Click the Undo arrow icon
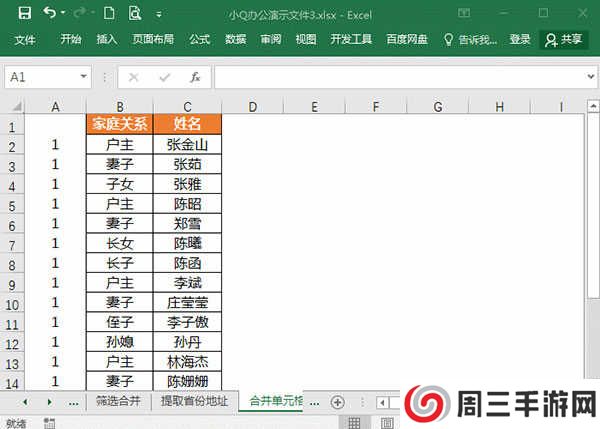The image size is (600, 429). (x=51, y=13)
